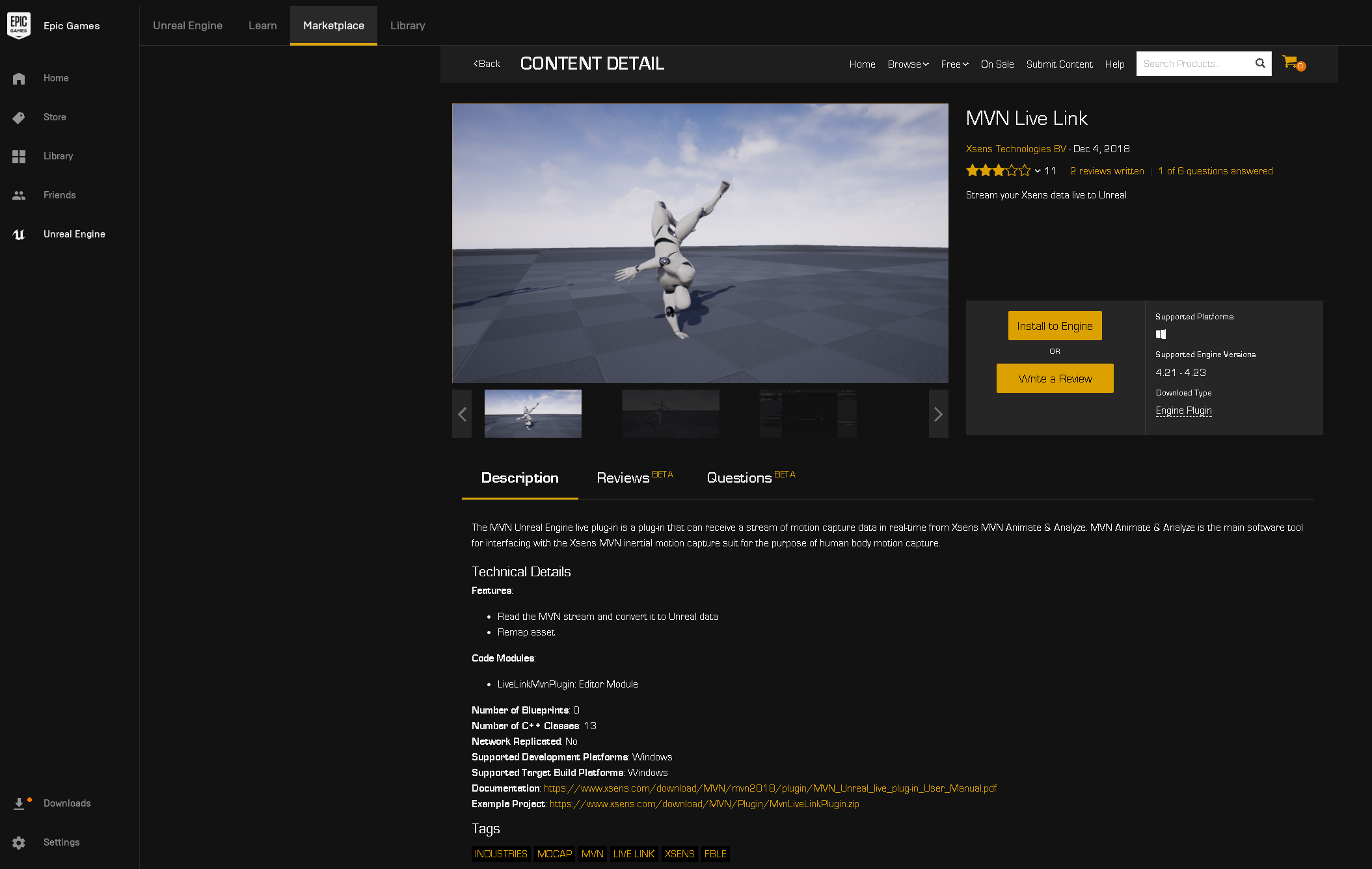The image size is (1372, 869).
Task: Switch to the Questions tab
Action: coord(739,477)
